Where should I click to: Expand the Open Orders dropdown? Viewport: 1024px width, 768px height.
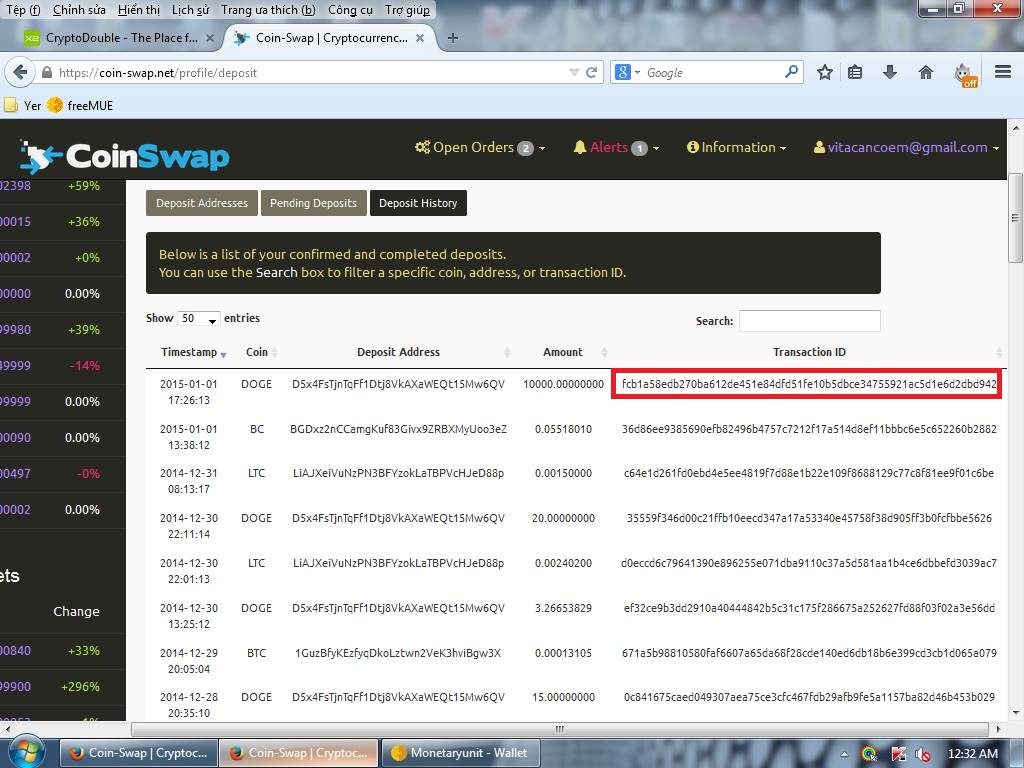(x=479, y=148)
